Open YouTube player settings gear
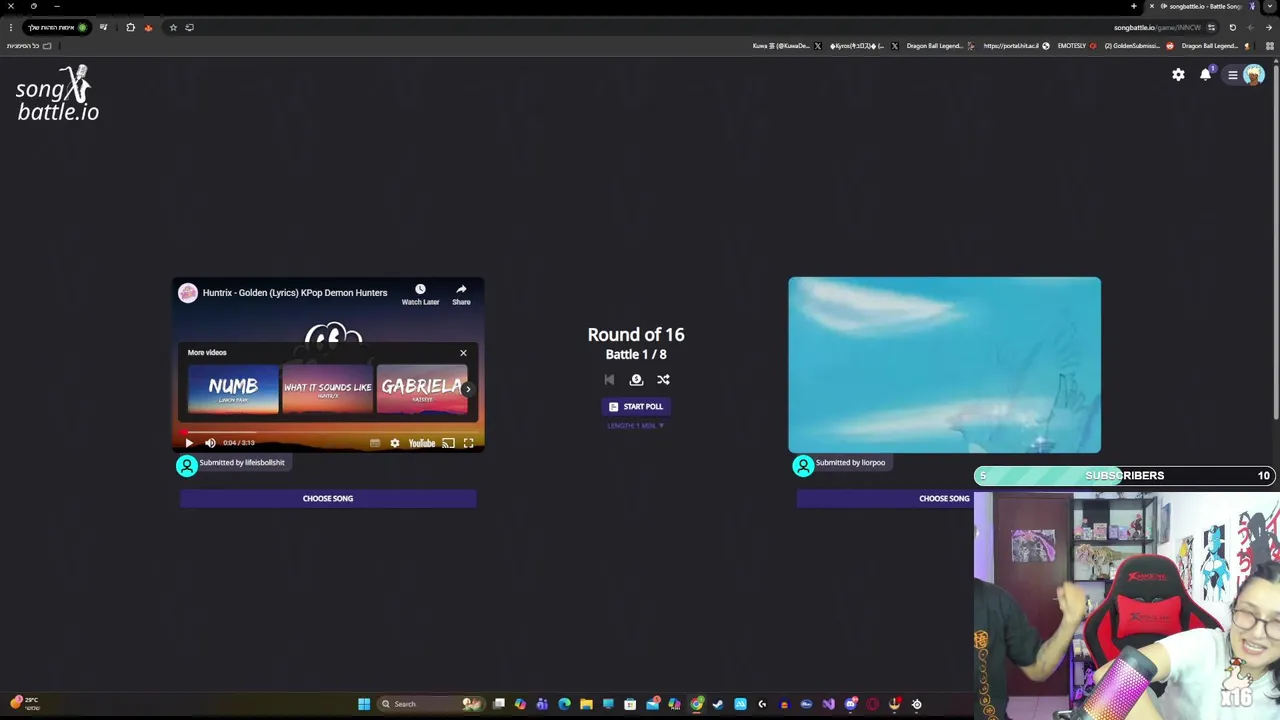Screen dimensions: 1280x720 click(395, 443)
